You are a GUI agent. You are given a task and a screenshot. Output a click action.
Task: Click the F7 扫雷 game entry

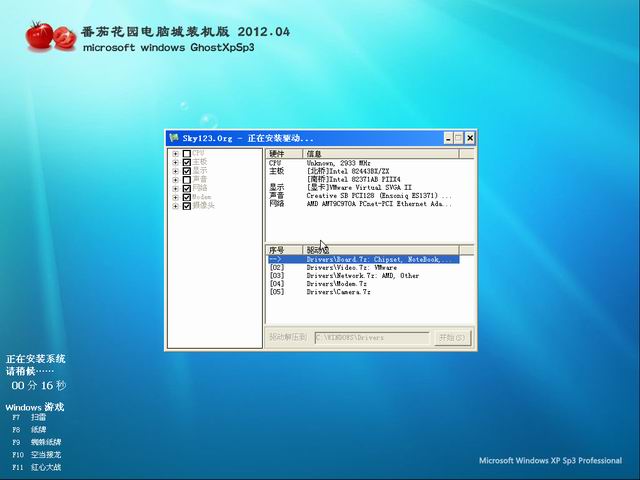coord(29,417)
